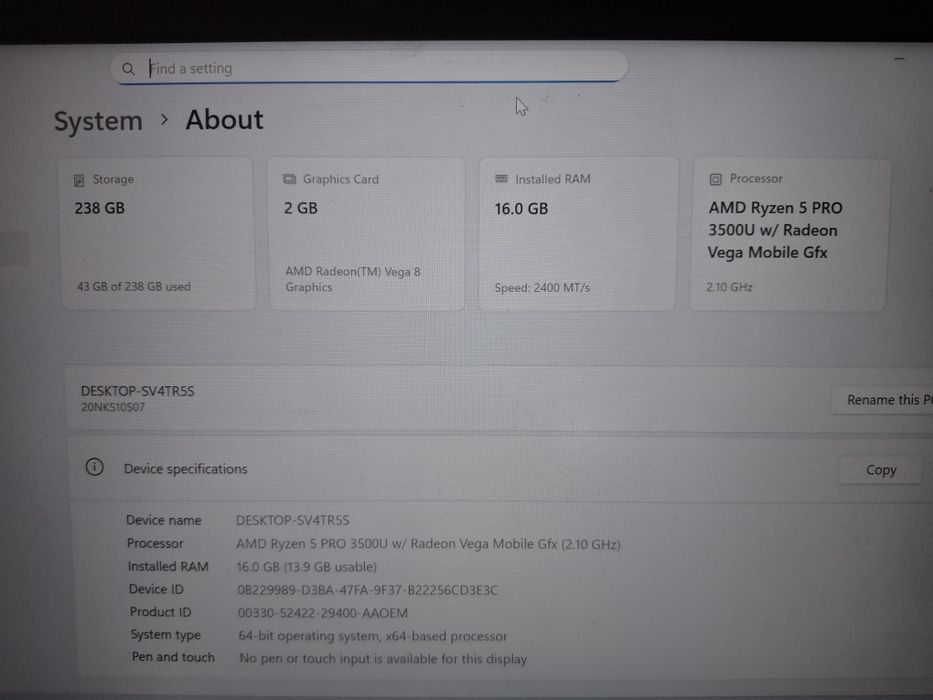
Task: Click the breadcrumb chevron after System
Action: click(164, 120)
